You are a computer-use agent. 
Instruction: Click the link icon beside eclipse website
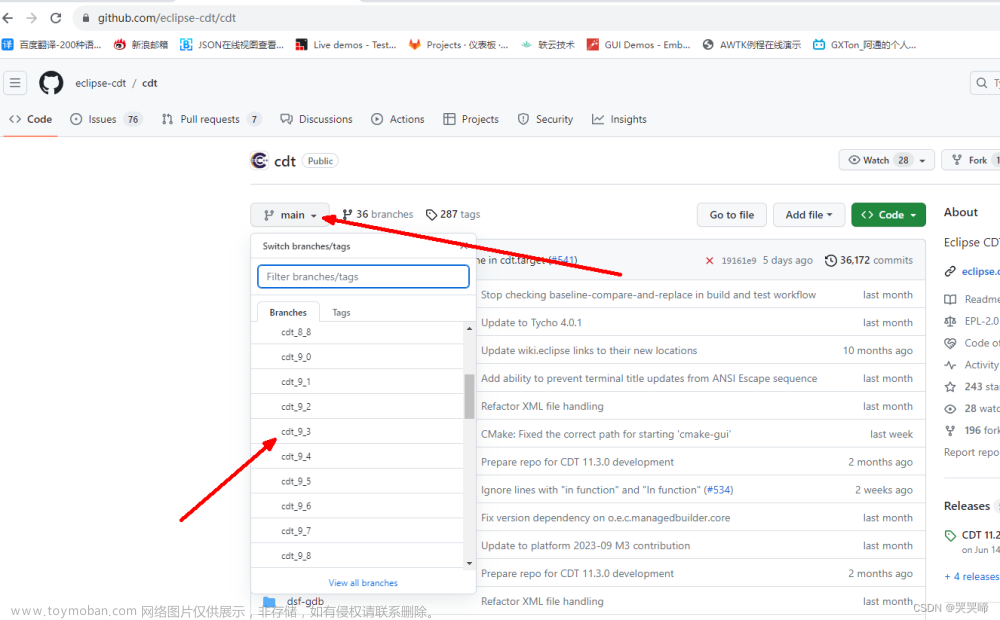950,272
